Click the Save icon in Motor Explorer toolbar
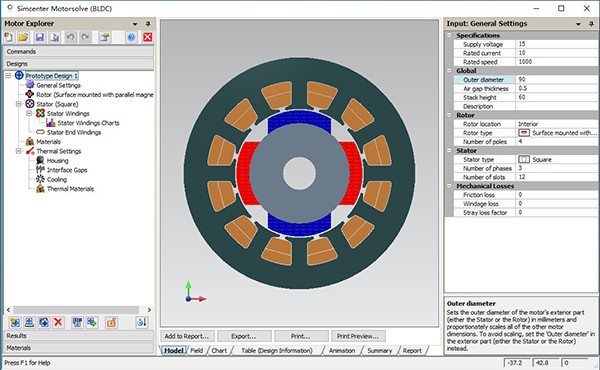600x370 pixels. click(x=39, y=37)
